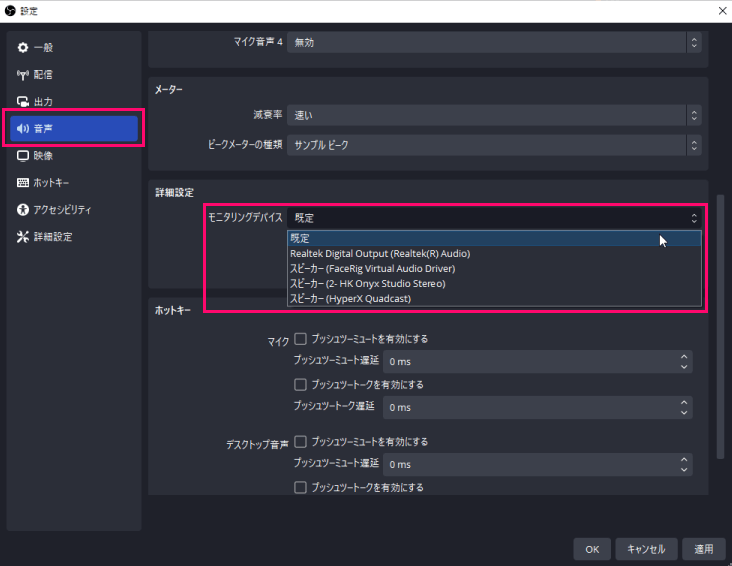Increase マイク プッシュツーミュート遅延 with the up arrow
732x566 pixels.
[x=684, y=356]
